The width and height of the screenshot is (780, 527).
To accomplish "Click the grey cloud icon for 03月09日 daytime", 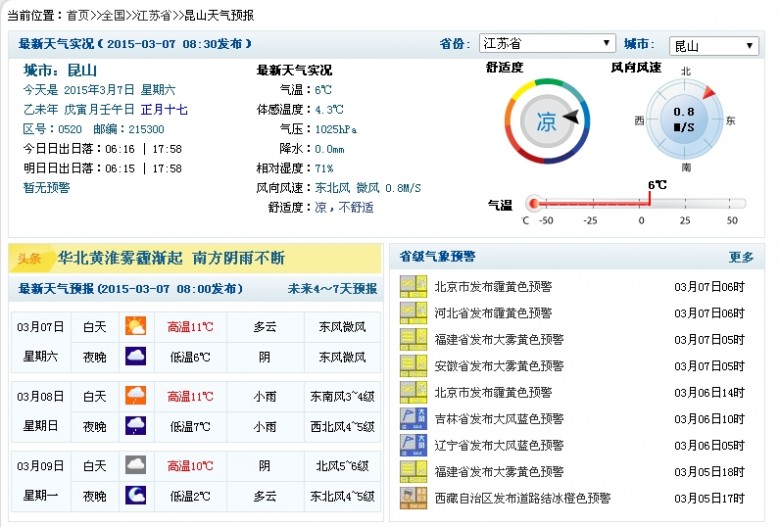I will [x=135, y=465].
